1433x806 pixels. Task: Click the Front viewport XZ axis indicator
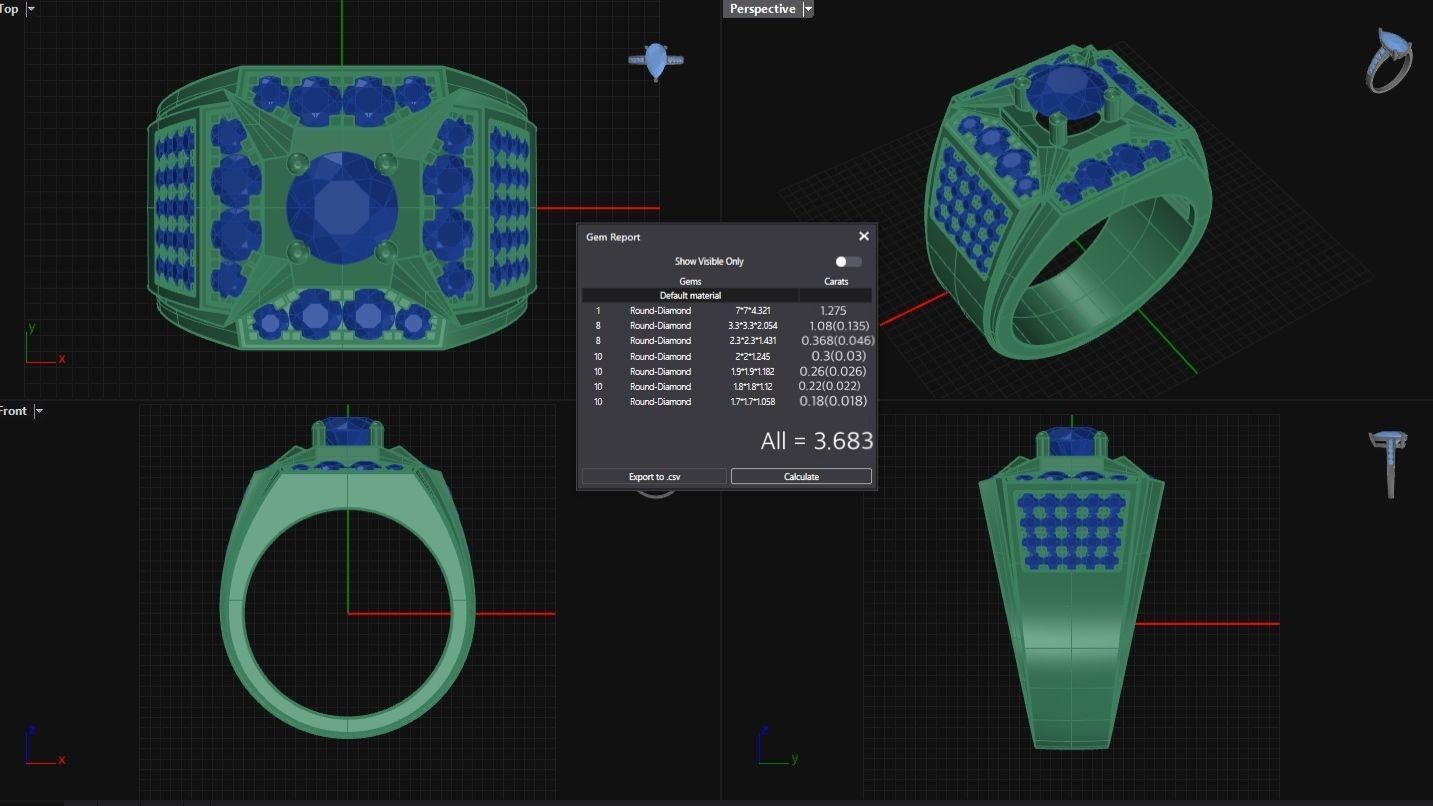[45, 746]
